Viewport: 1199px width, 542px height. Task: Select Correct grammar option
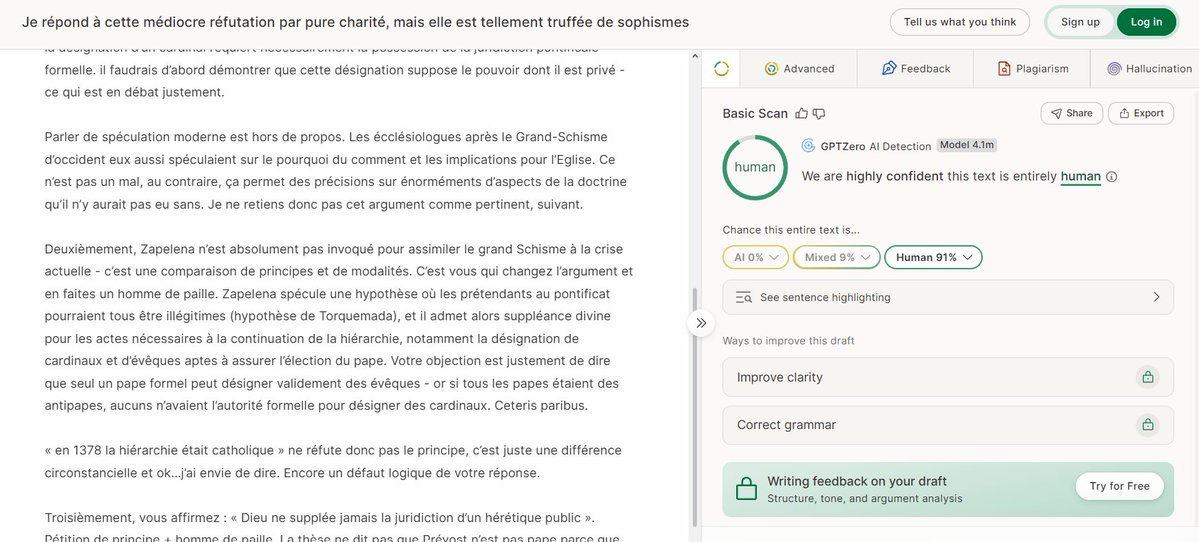[x=948, y=425]
